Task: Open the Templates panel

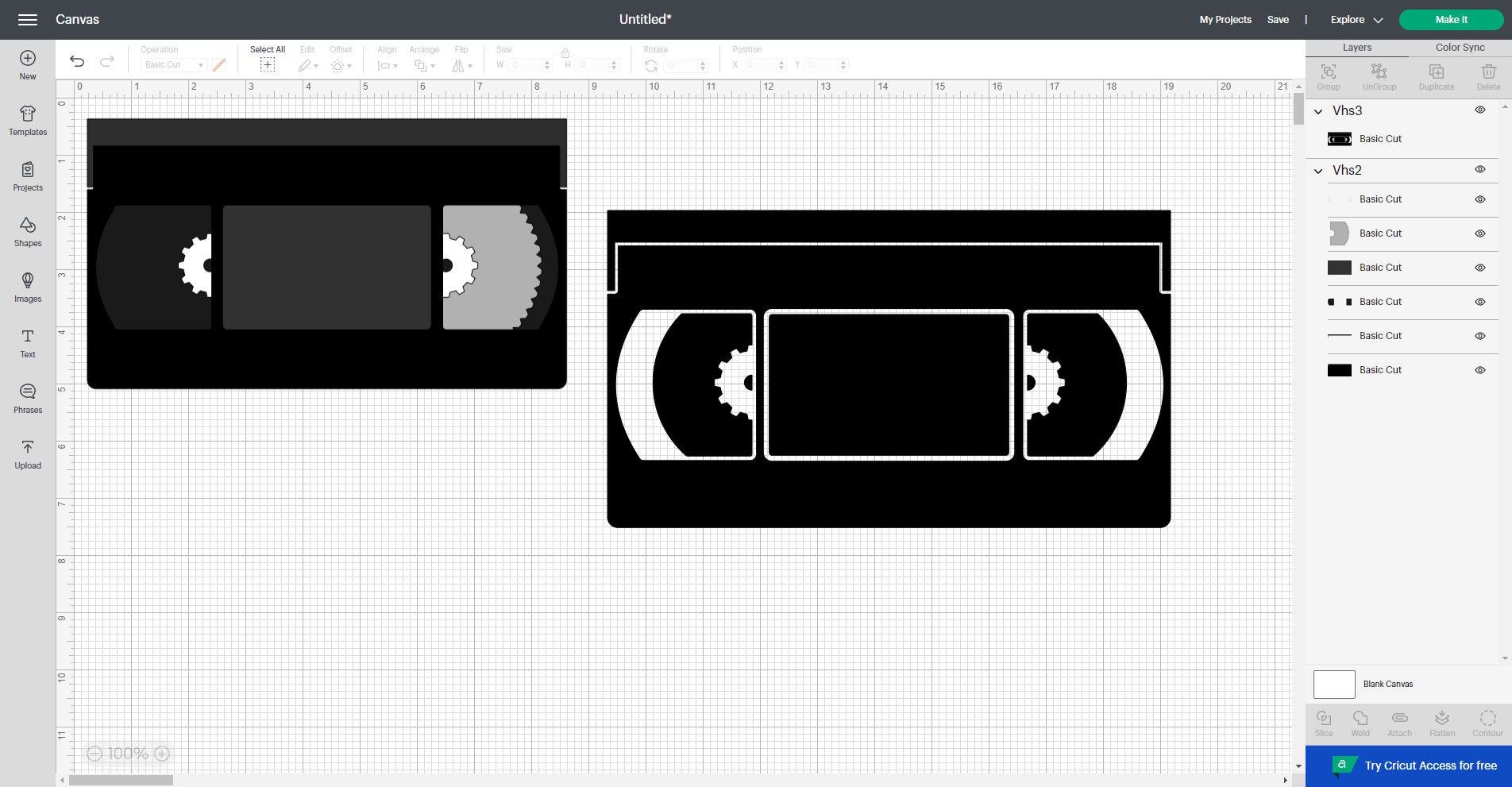Action: pyautogui.click(x=27, y=121)
